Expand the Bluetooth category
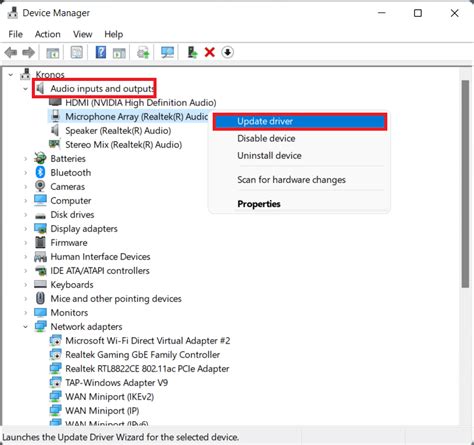The width and height of the screenshot is (474, 445). [25, 173]
